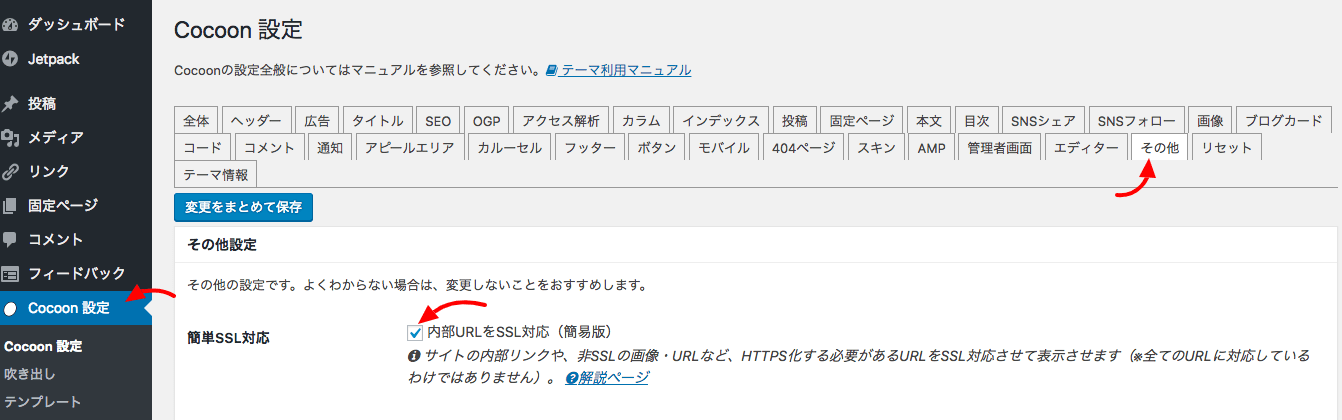This screenshot has height=420, width=1342.
Task: Switch to コード tab
Action: [x=203, y=148]
